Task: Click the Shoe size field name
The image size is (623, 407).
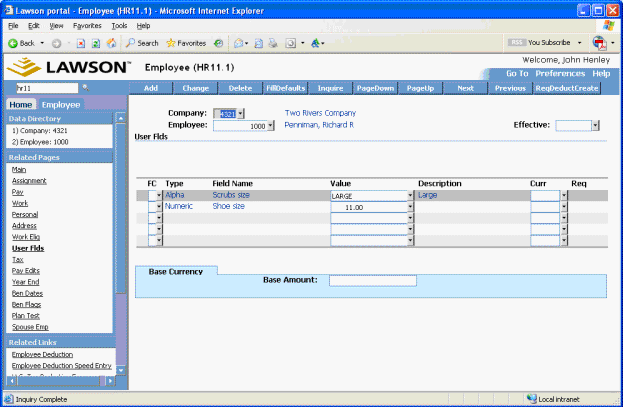Action: [228, 206]
